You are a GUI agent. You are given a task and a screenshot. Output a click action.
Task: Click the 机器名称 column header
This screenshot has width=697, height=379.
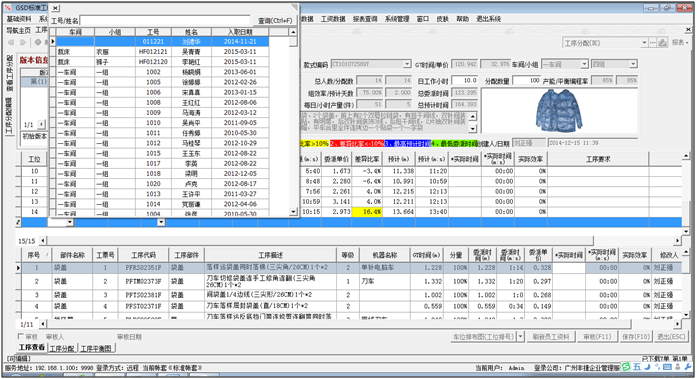[x=385, y=255]
